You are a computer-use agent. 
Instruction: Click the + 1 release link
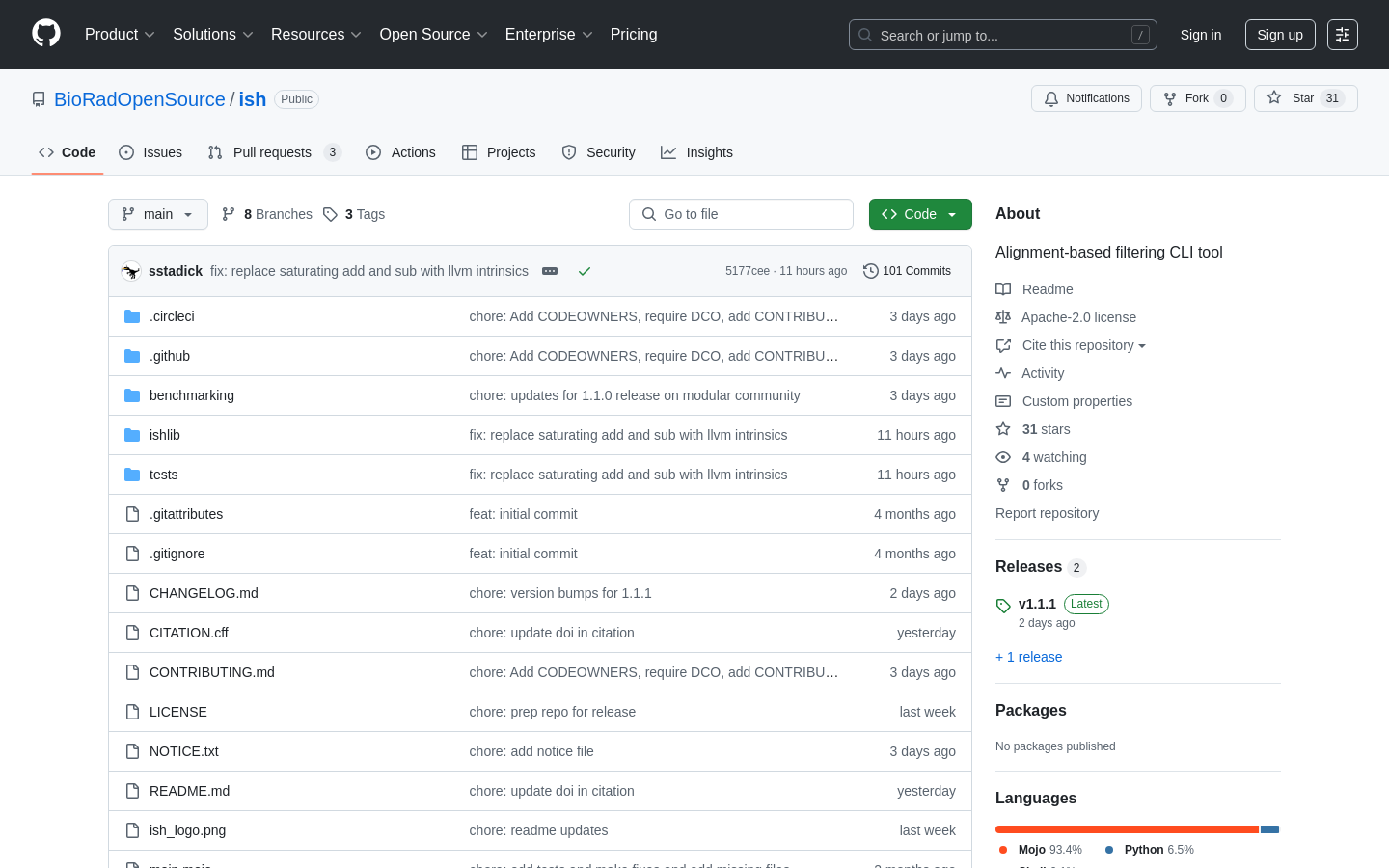tap(1028, 657)
